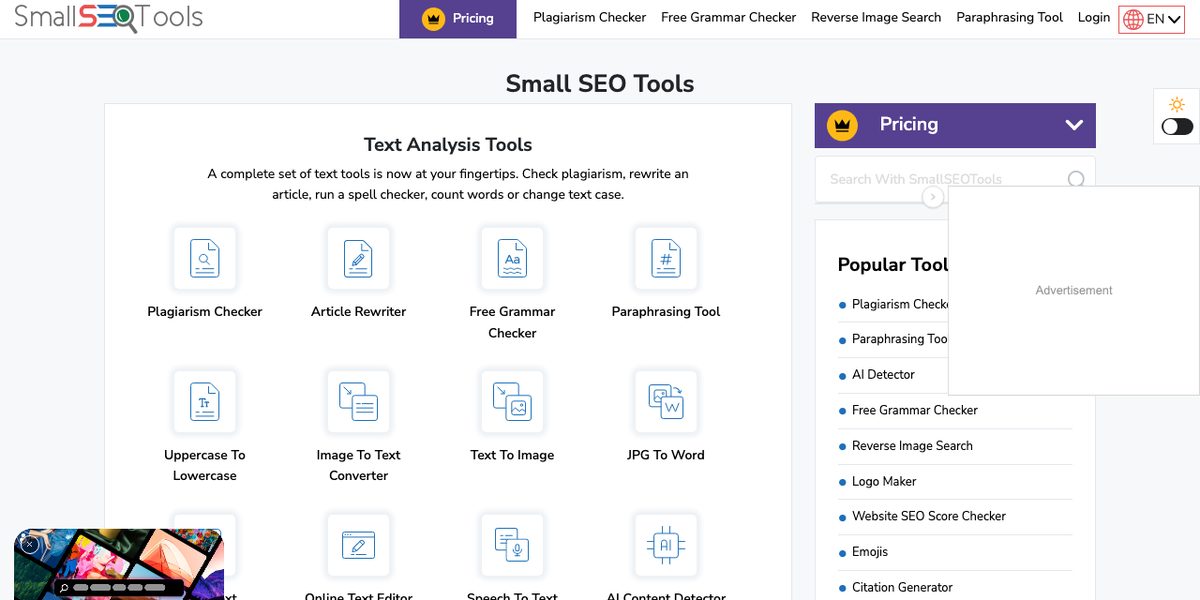Click the JPG To Word tile label

pyautogui.click(x=666, y=455)
